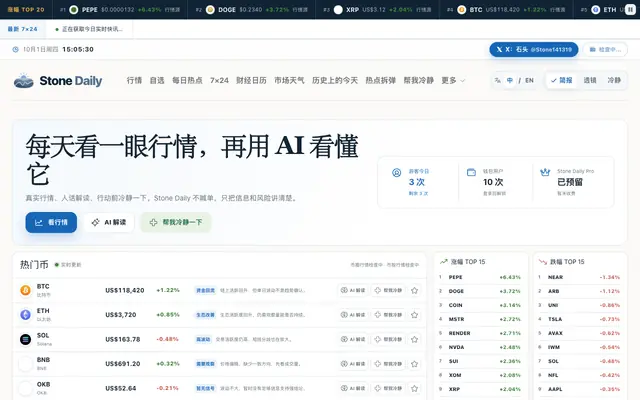The image size is (640, 400).
Task: Open 自选 in the navigation
Action: [x=157, y=80]
